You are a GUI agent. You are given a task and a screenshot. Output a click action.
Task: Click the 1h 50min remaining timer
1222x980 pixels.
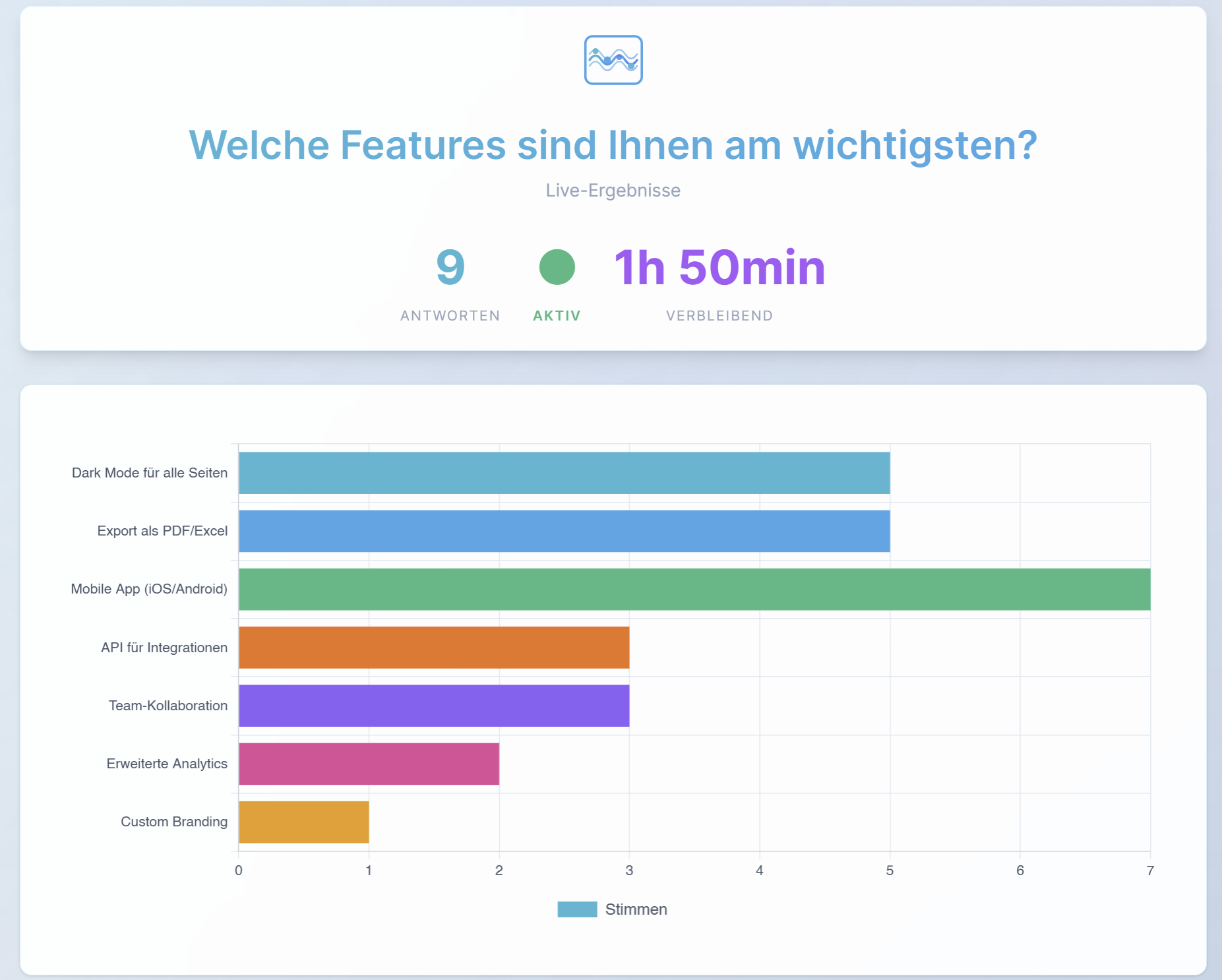click(719, 267)
